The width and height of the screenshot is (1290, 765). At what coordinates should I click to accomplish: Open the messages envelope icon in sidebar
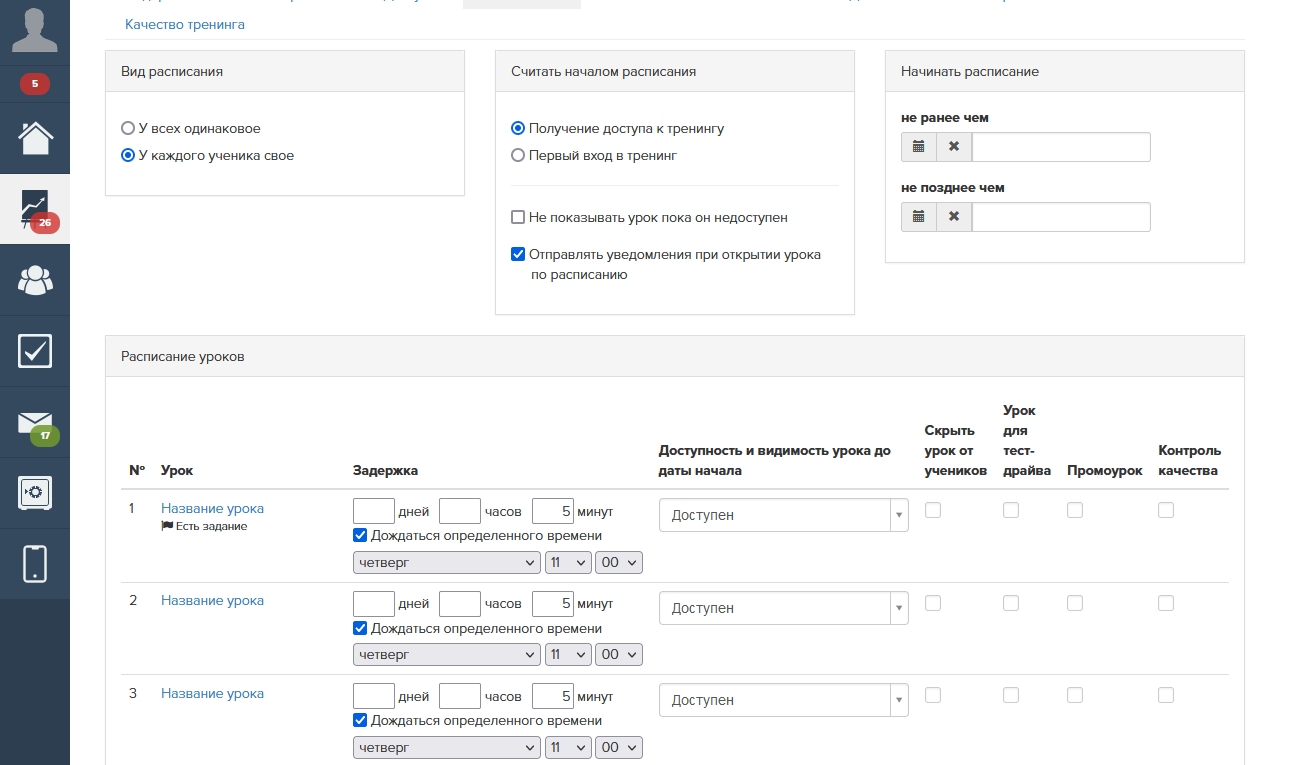coord(34,423)
